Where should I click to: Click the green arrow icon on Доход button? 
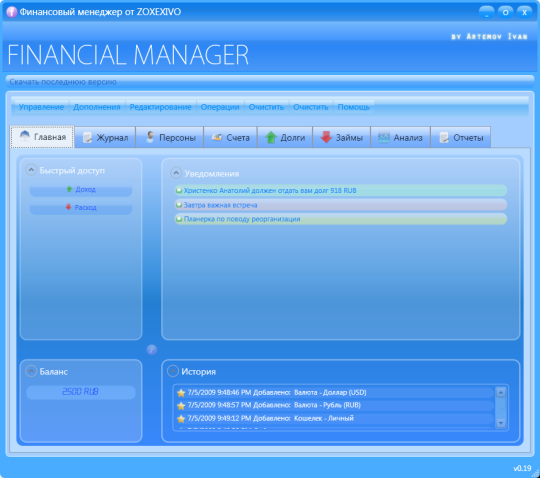click(69, 189)
